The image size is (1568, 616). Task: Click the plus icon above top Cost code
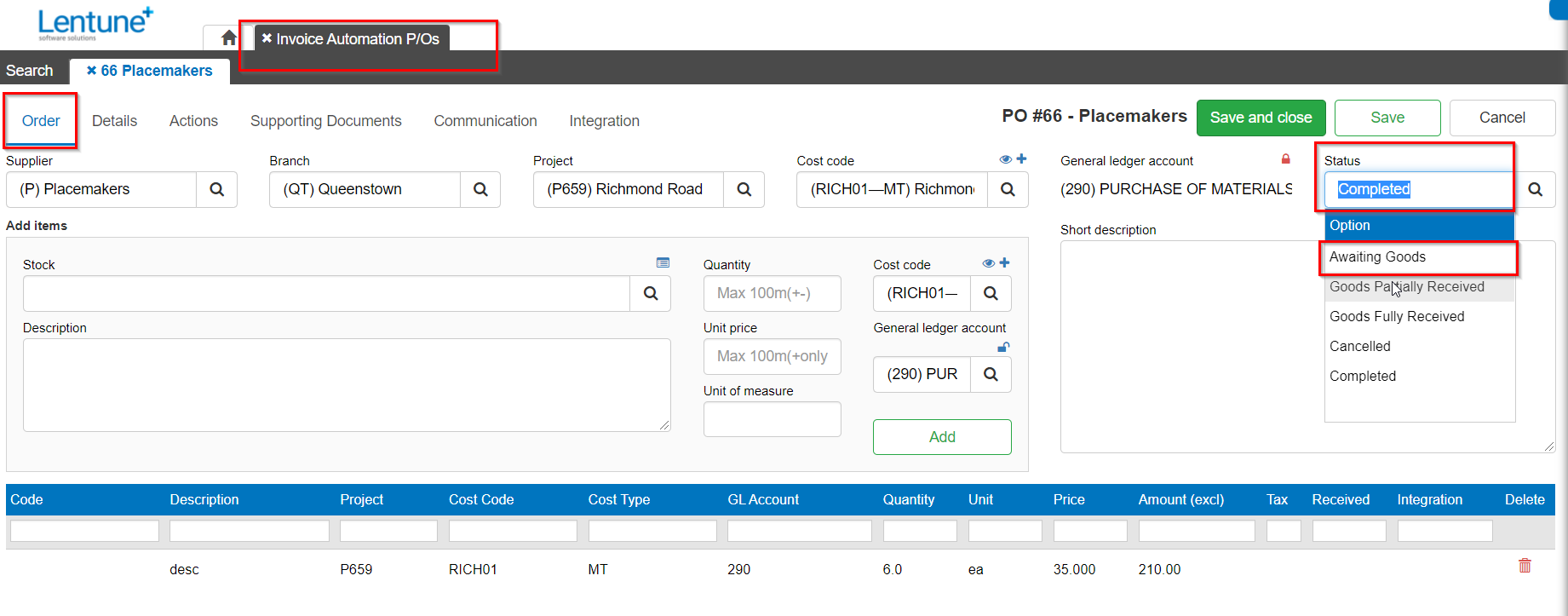[x=1022, y=159]
